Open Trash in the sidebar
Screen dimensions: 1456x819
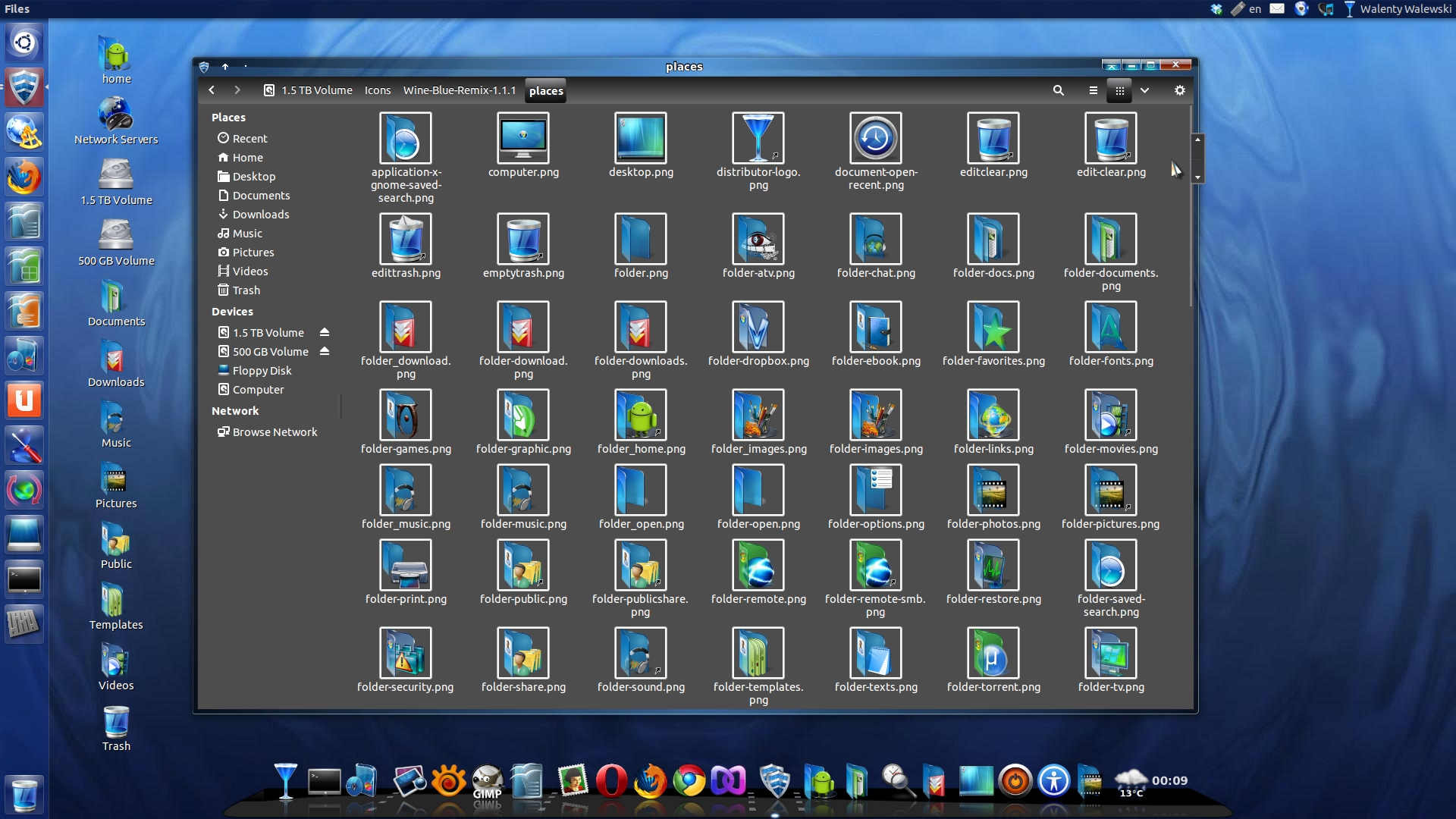point(239,290)
